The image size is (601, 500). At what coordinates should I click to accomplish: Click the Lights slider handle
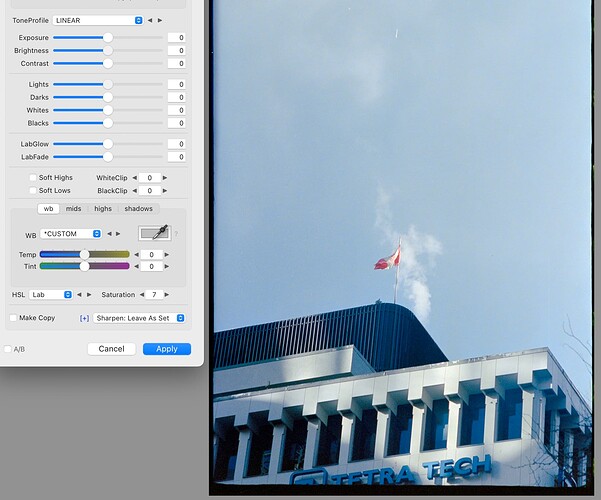[x=108, y=84]
